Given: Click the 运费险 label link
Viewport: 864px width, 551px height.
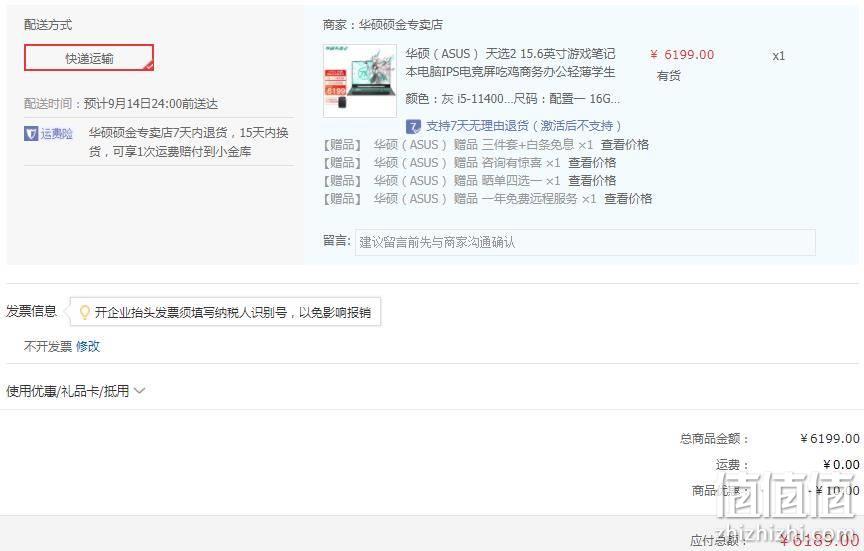Looking at the screenshot, I should [x=56, y=133].
